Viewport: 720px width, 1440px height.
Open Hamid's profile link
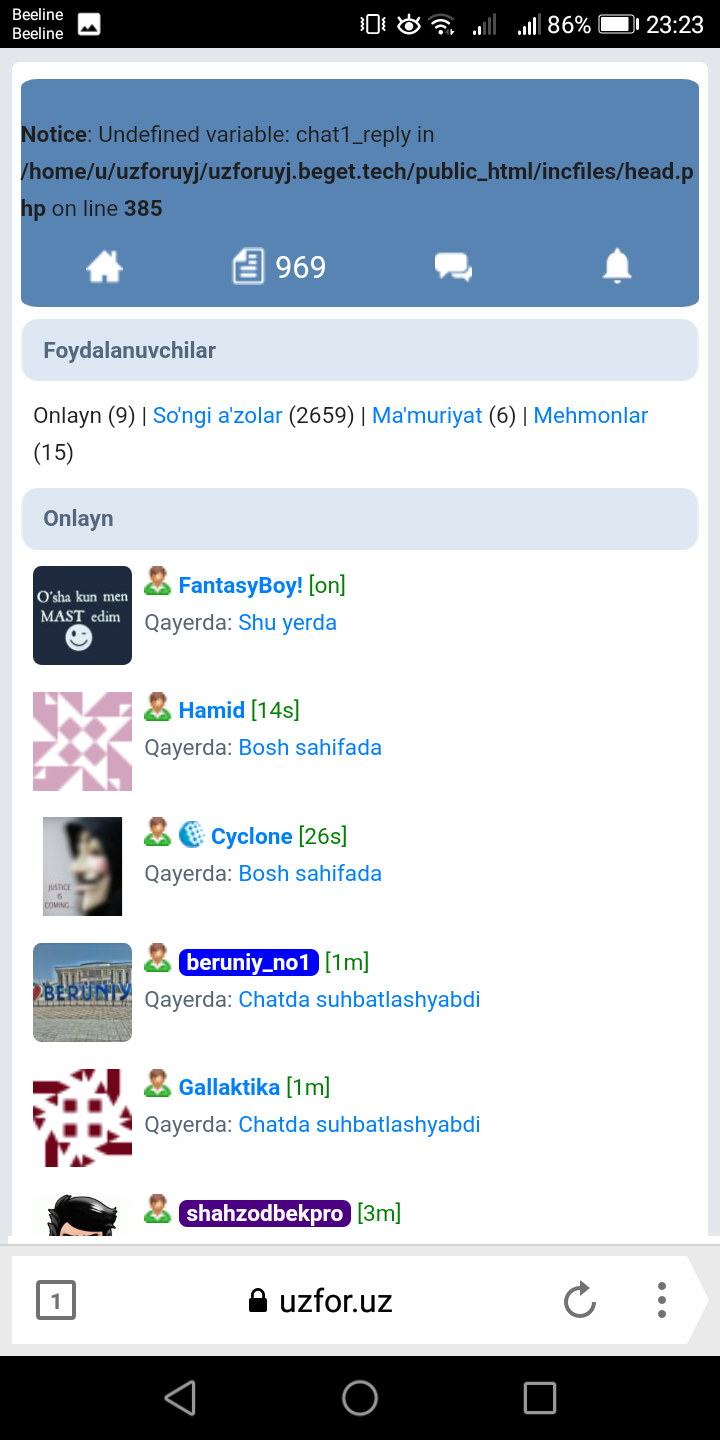click(211, 710)
